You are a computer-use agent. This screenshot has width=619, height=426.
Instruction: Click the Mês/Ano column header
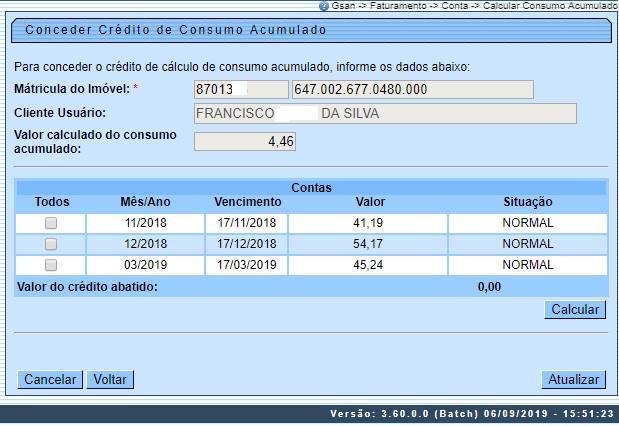147,202
